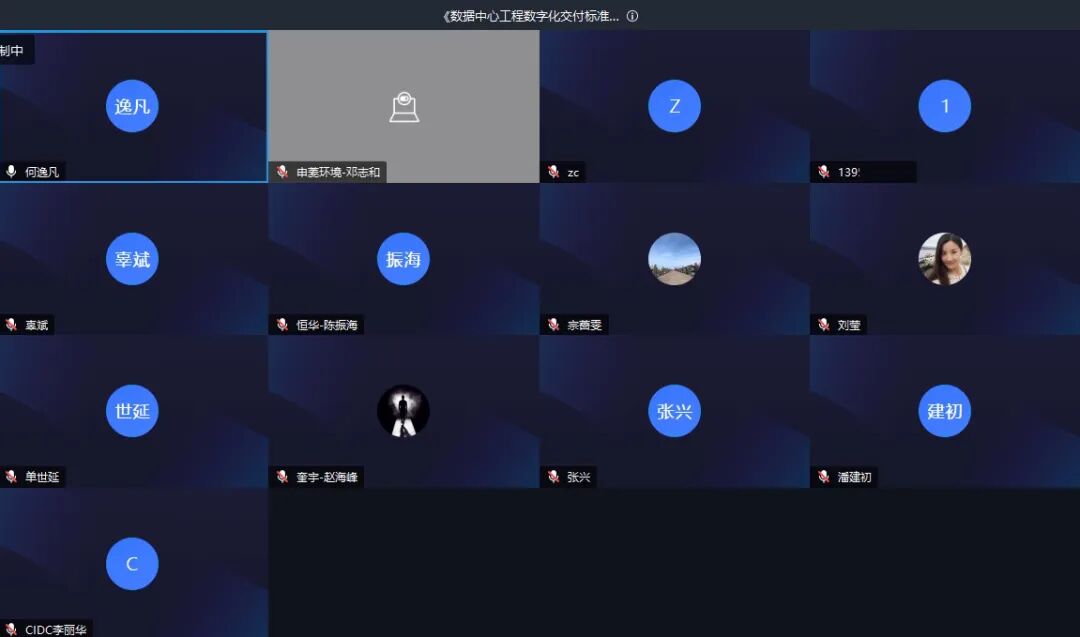Toggle the mute icon beside 奎宇-赵海峰
The height and width of the screenshot is (637, 1080).
[x=283, y=477]
